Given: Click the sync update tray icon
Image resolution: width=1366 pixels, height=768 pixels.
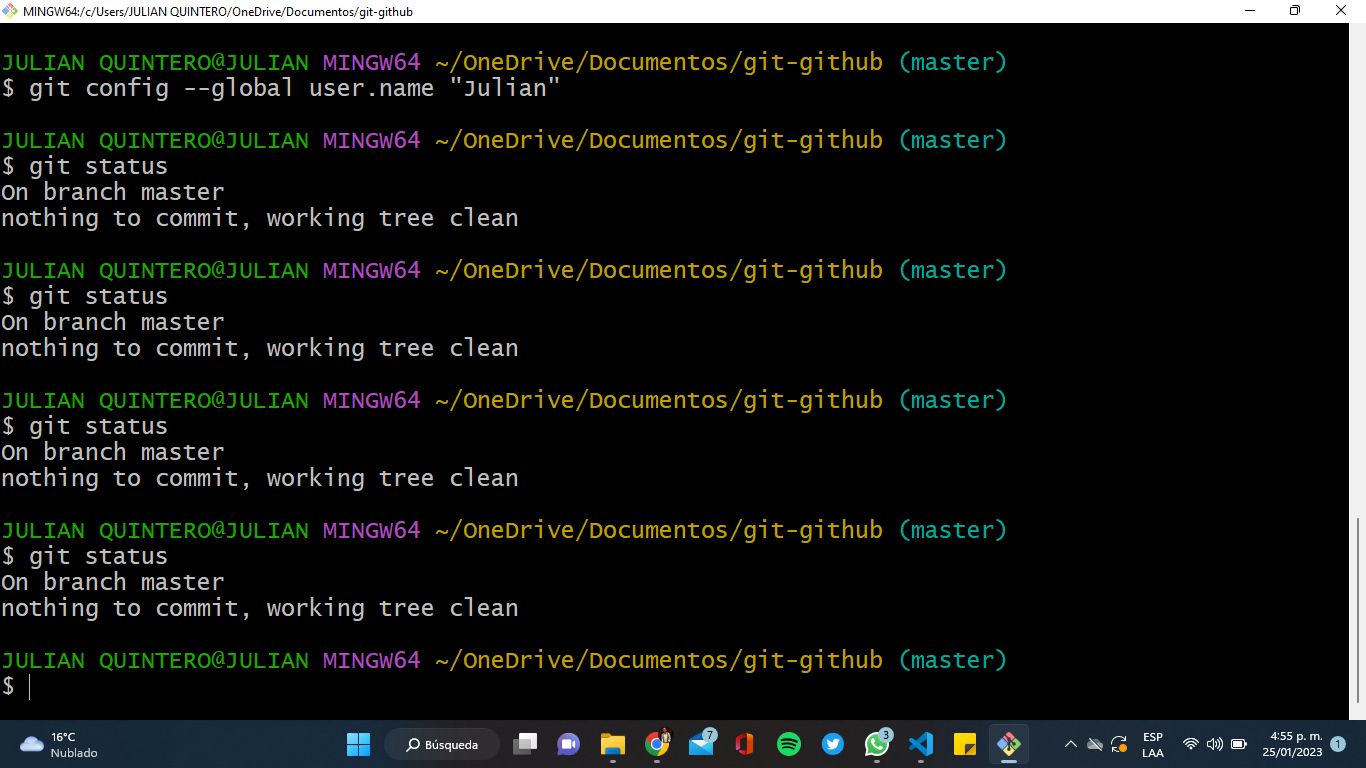Looking at the screenshot, I should (x=1120, y=744).
